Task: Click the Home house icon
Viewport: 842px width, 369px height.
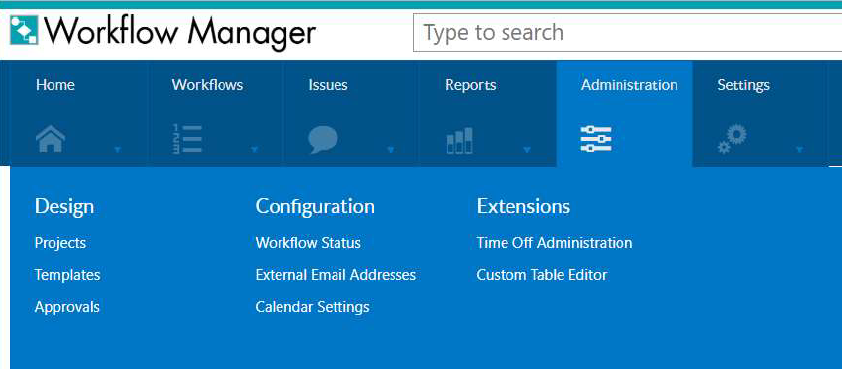Action: click(50, 139)
